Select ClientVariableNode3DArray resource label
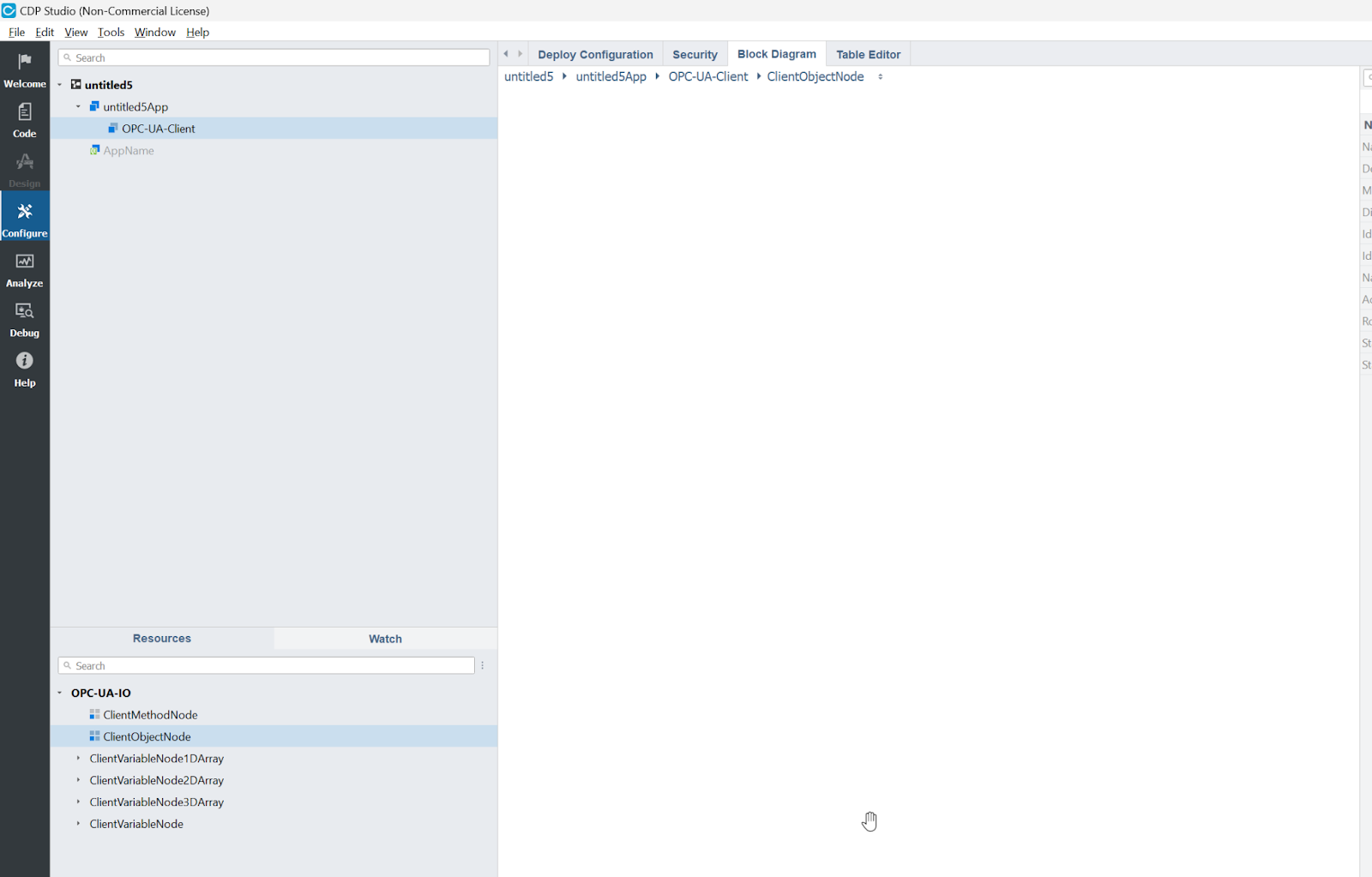The image size is (1372, 877). coord(157,802)
